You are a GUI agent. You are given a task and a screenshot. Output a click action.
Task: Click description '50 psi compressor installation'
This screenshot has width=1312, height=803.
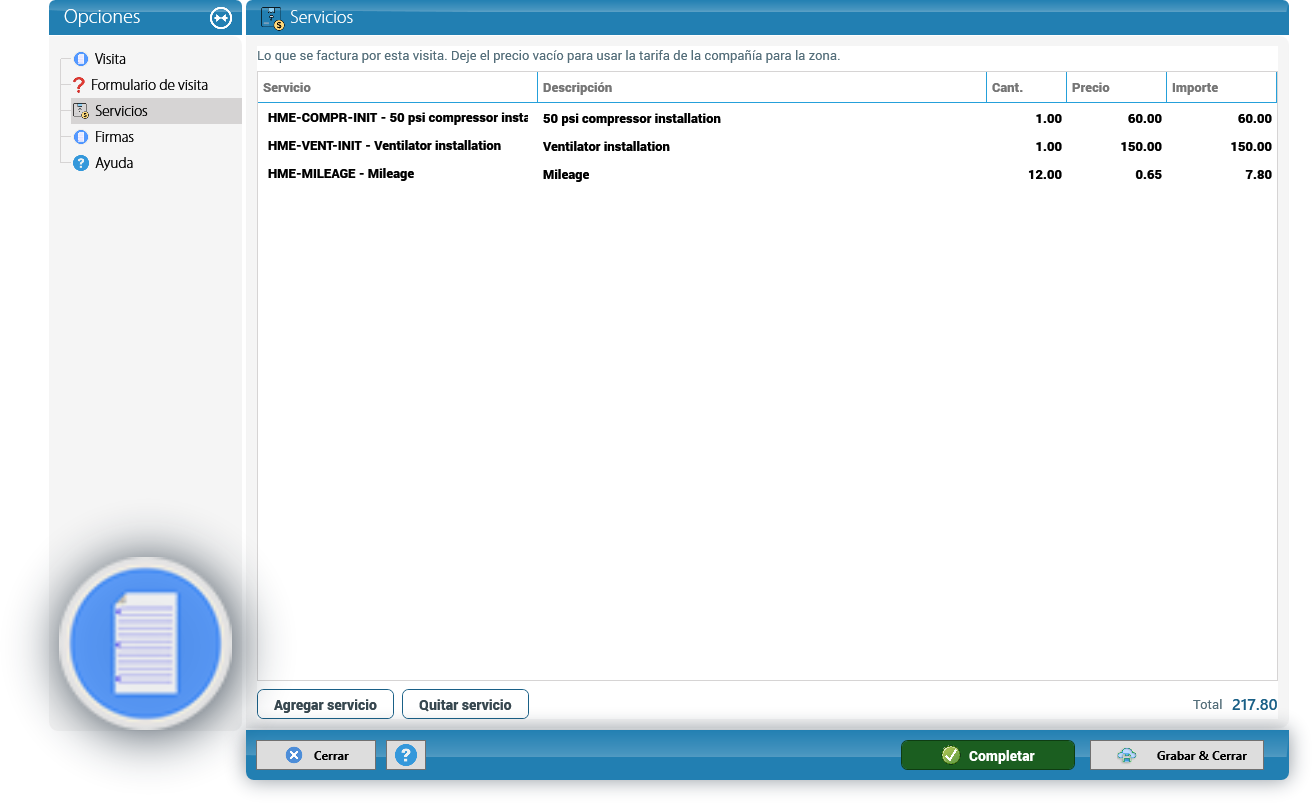[x=632, y=119]
